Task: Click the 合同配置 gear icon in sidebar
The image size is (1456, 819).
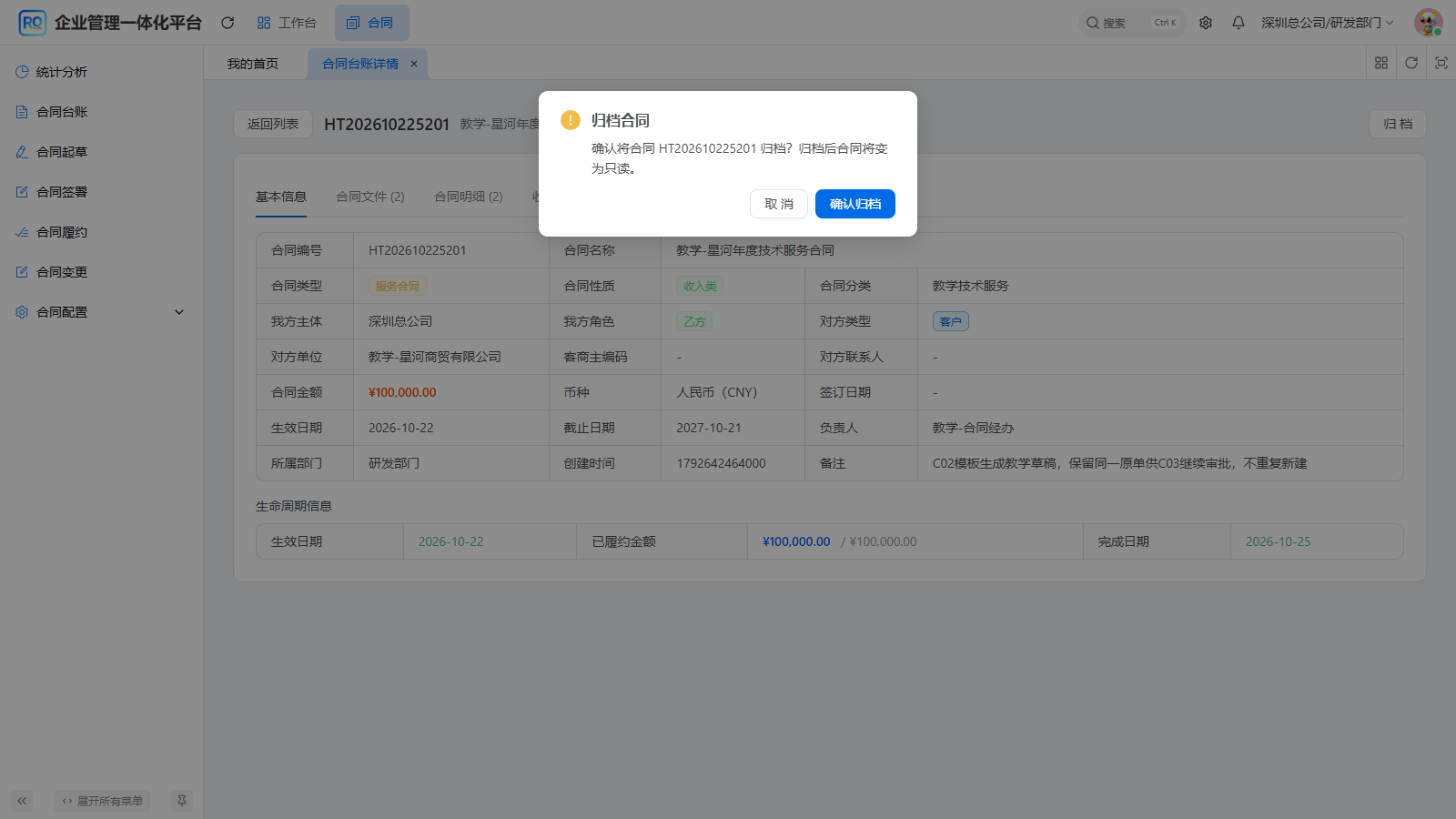Action: coord(22,312)
